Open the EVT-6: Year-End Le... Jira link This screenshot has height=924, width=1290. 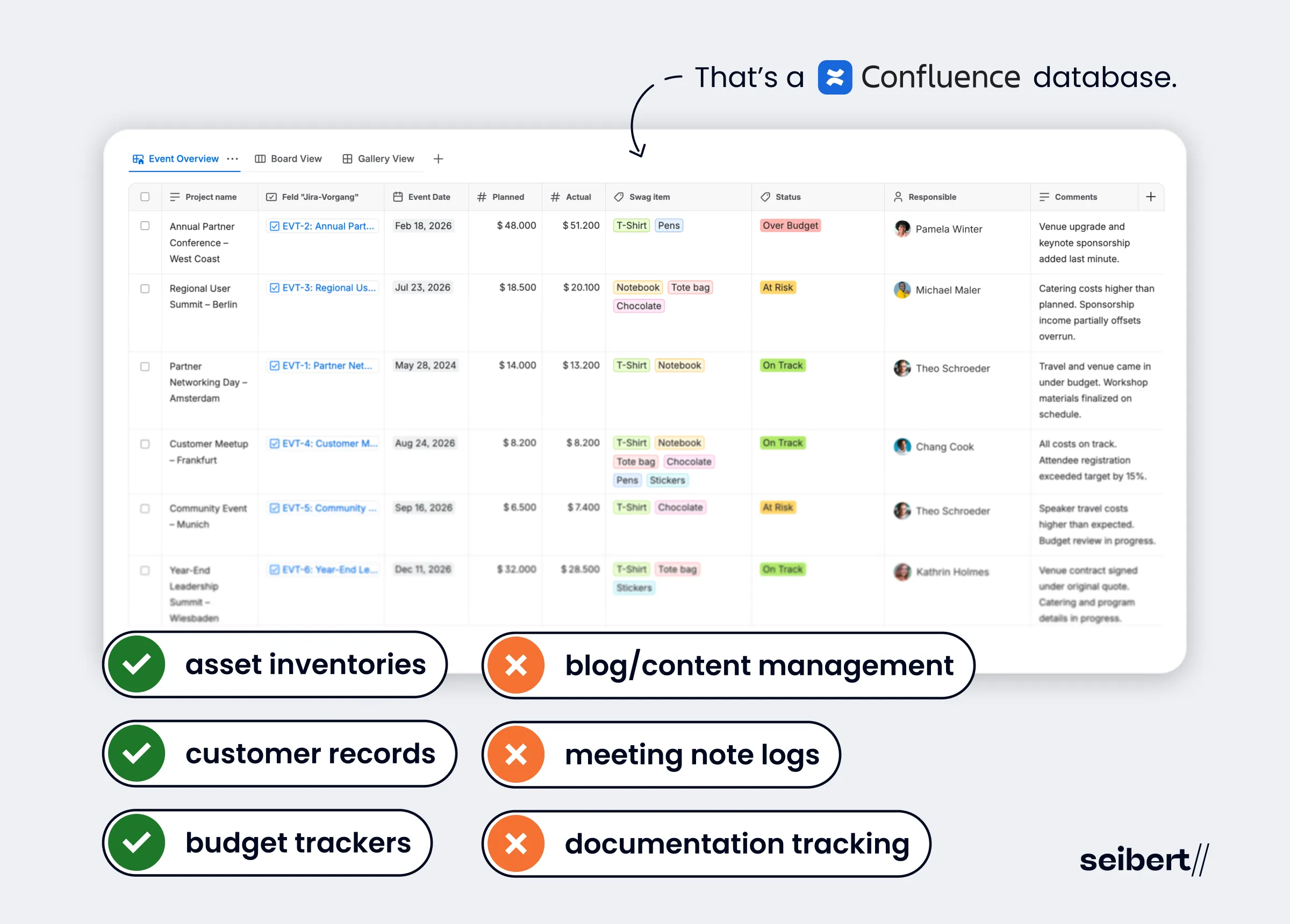[x=323, y=569]
